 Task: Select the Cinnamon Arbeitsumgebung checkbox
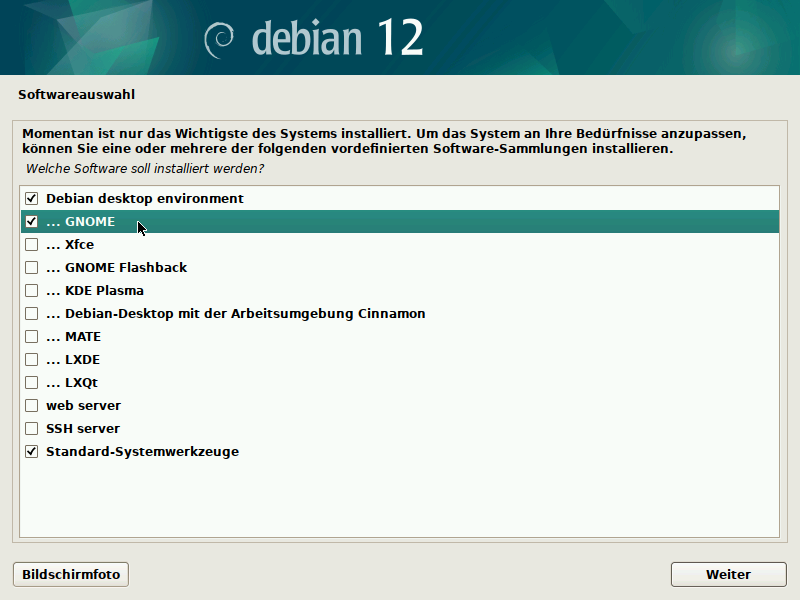point(32,313)
